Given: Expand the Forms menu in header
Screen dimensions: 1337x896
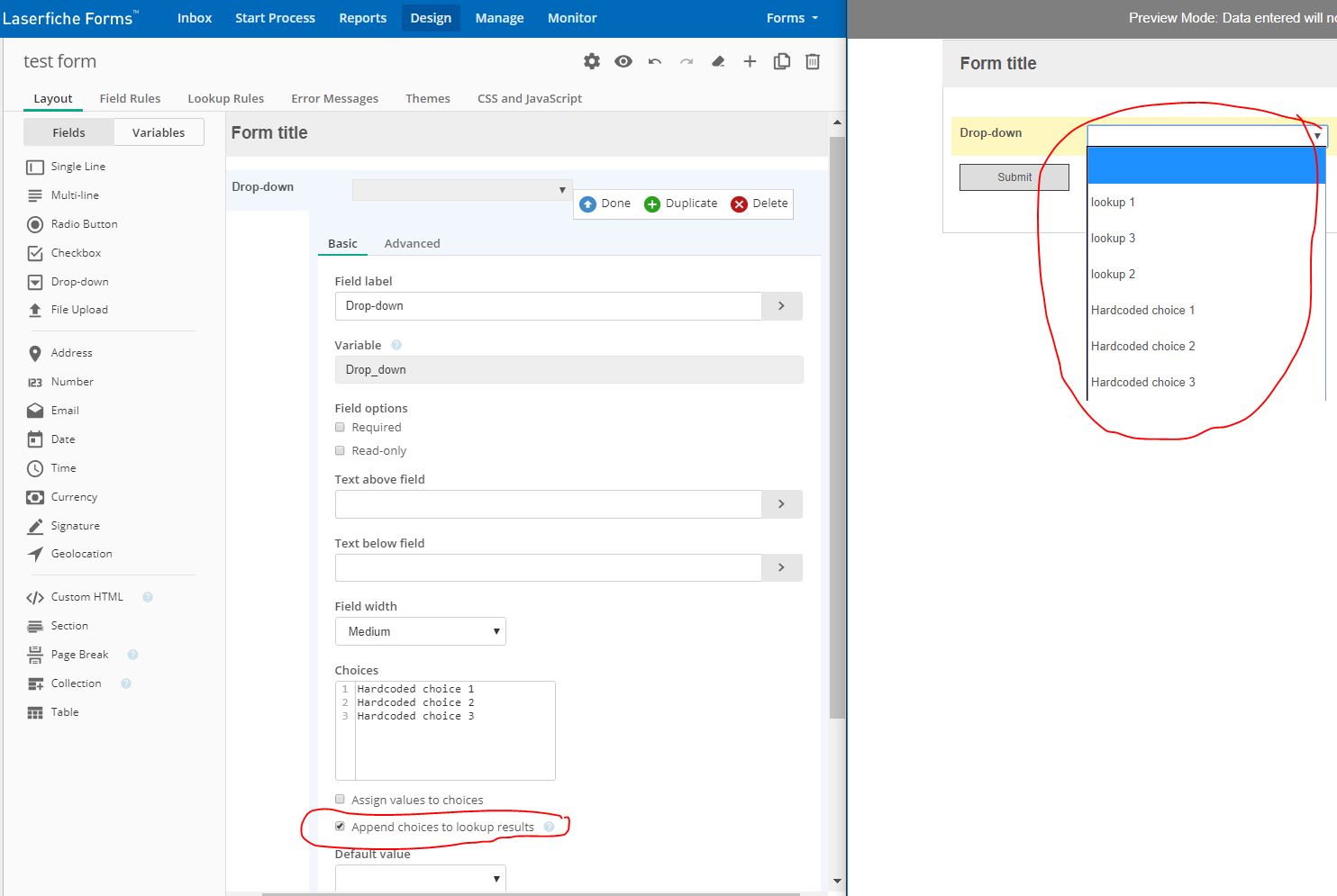Looking at the screenshot, I should (792, 18).
